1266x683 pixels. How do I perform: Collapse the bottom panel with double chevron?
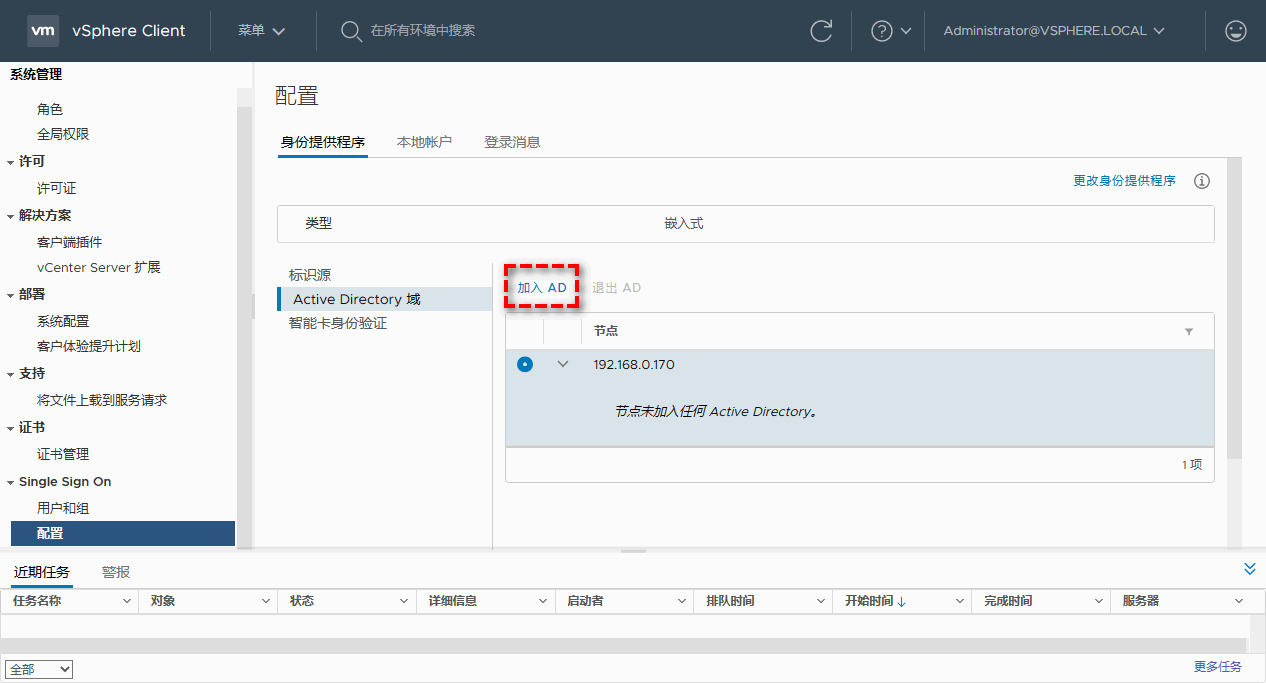[x=1249, y=569]
